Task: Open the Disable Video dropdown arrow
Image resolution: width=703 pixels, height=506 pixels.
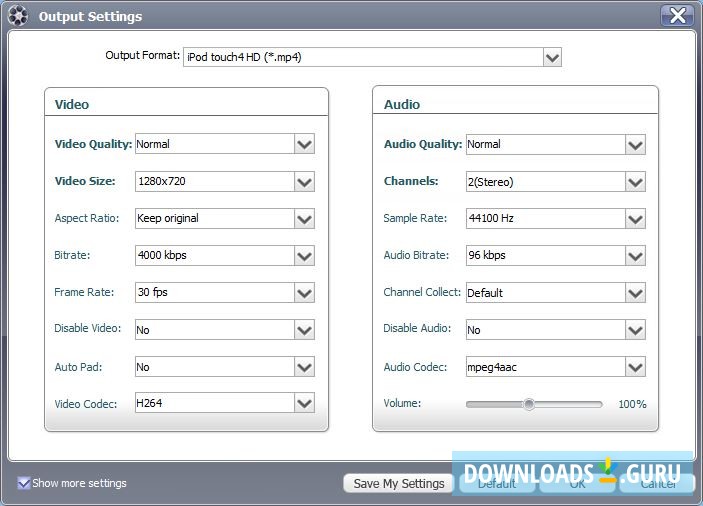Action: point(304,330)
